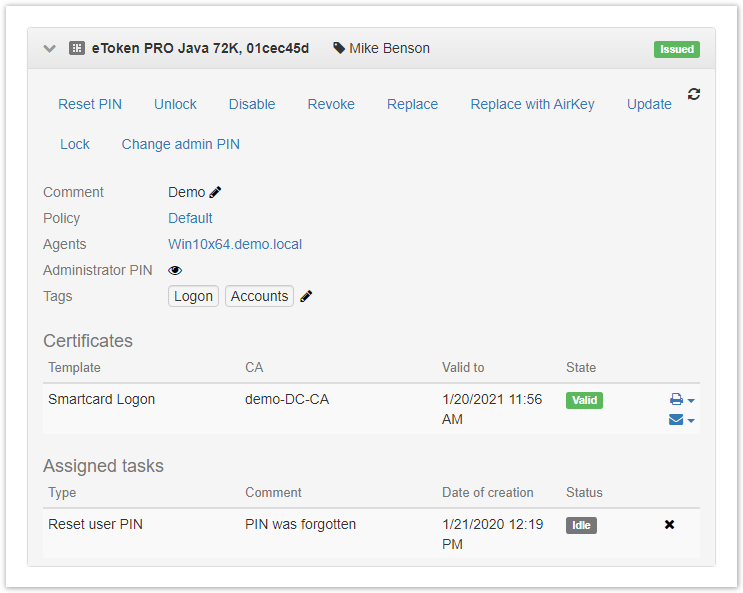Choose Replace with AirKey
Viewport: 743px width, 593px height.
pos(532,104)
